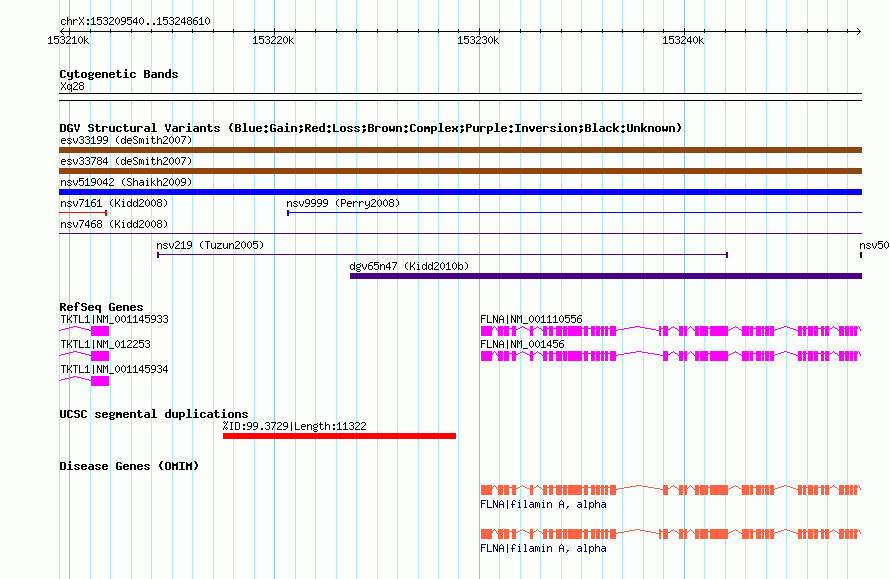The width and height of the screenshot is (890, 579).
Task: Click the ruler's right arrowhead
Action: pyautogui.click(x=859, y=31)
